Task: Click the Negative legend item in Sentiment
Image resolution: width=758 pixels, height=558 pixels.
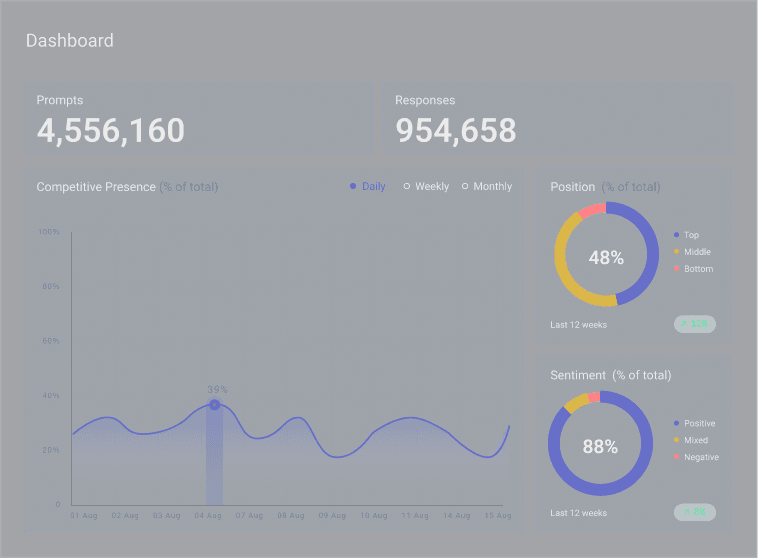Action: 700,457
